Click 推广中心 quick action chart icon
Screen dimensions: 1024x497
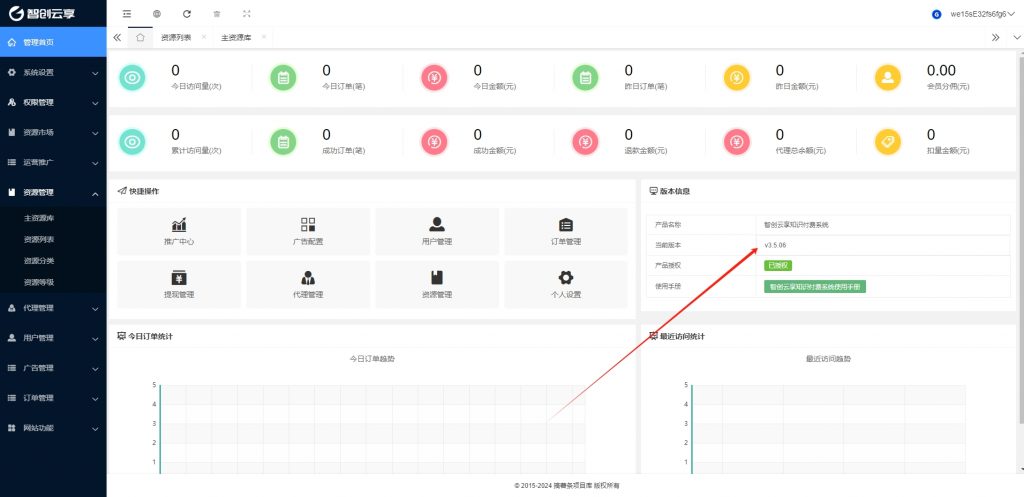point(179,225)
